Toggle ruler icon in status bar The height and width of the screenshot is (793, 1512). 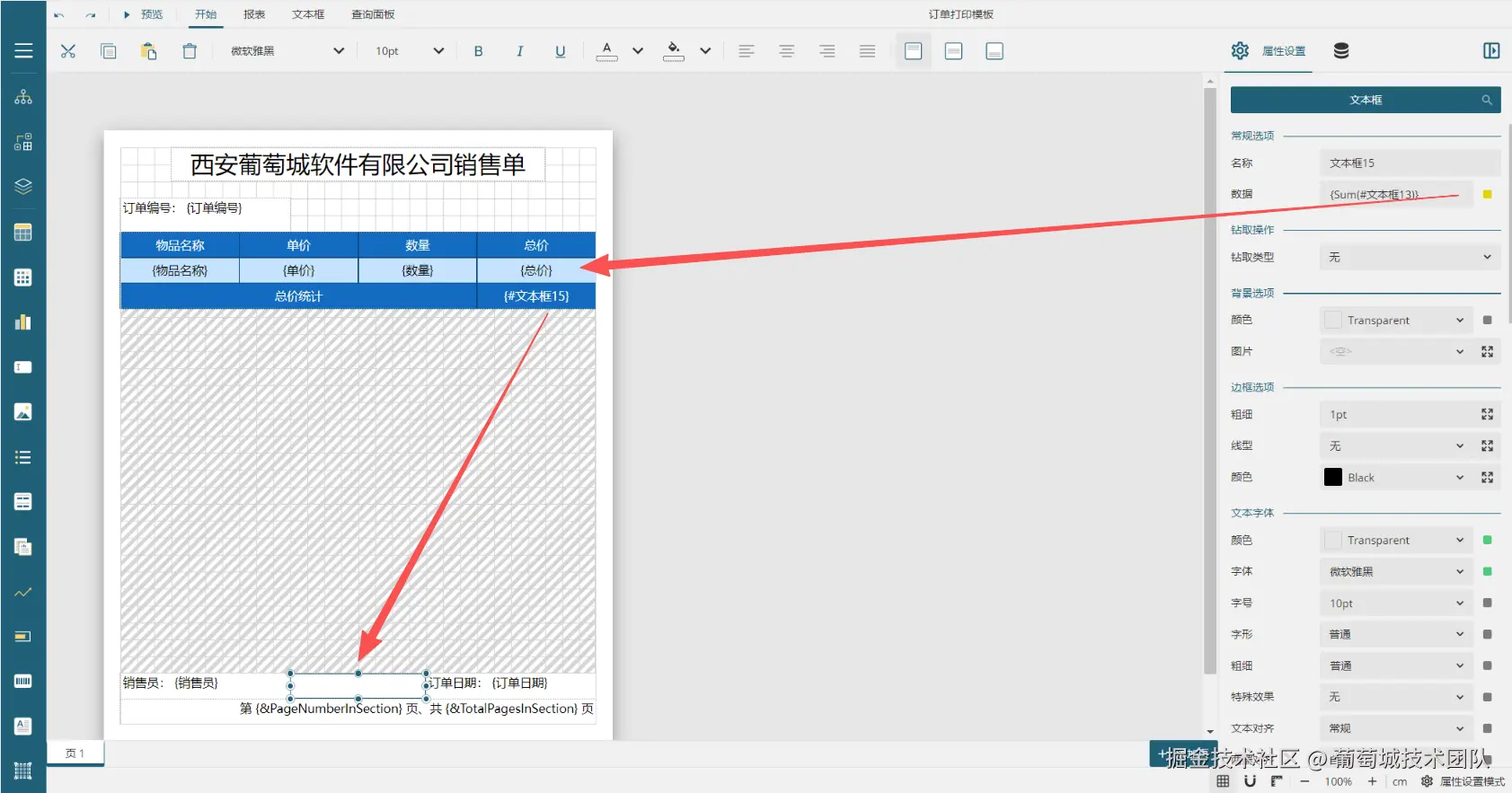[x=1277, y=781]
